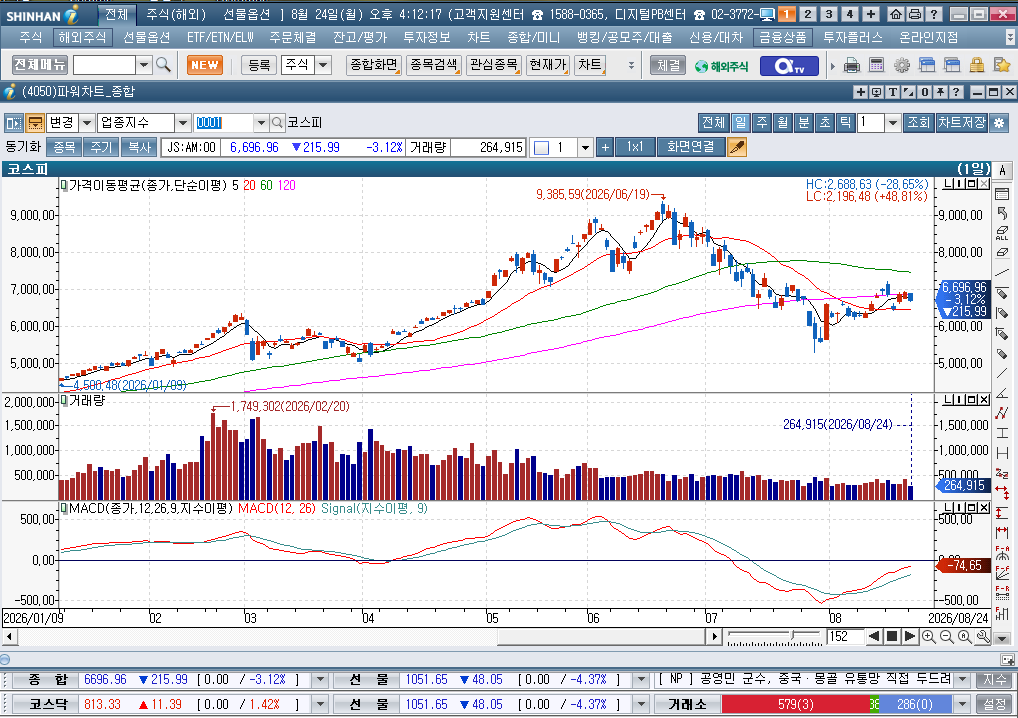Viewport: 1018px width, 718px height.
Task: Open the ETF/ETN/ELW menu
Action: tap(220, 38)
